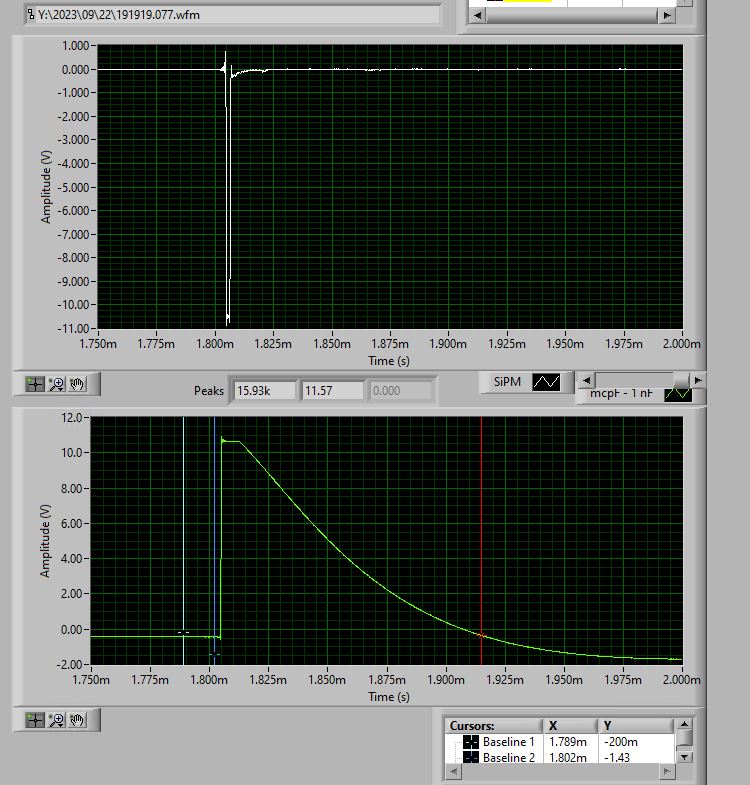
Task: Select the cursor crosshair tool under top graph
Action: pos(35,384)
